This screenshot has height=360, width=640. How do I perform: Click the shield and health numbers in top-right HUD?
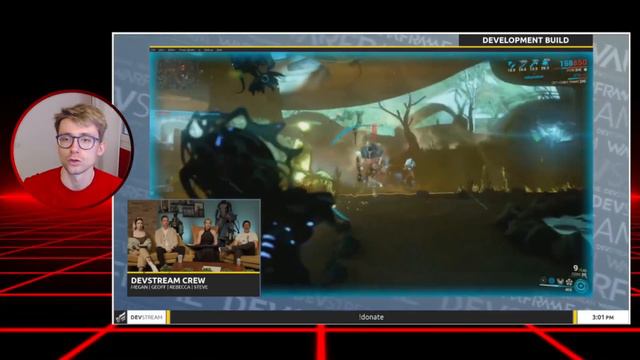click(x=573, y=63)
